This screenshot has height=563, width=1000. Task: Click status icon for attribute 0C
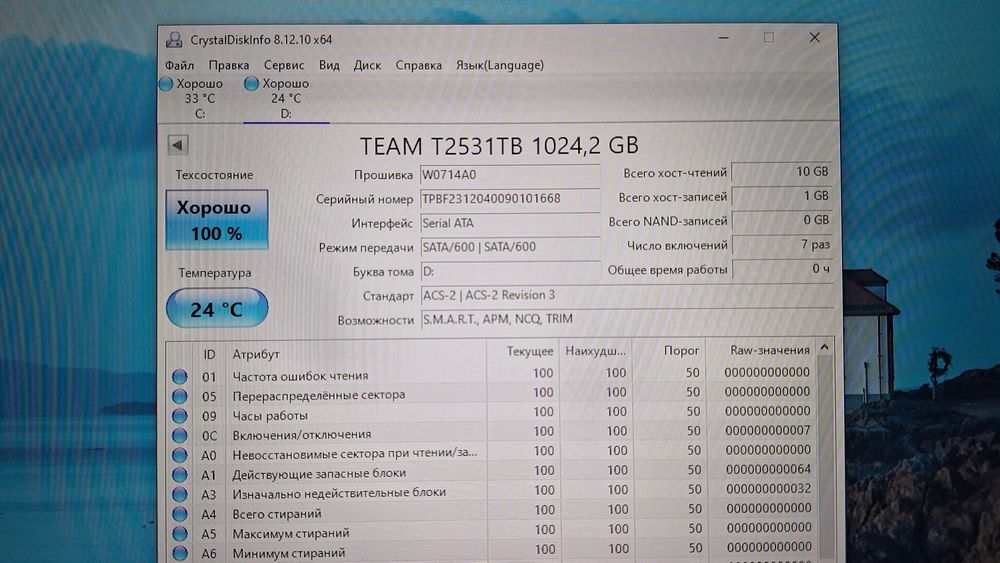coord(180,435)
